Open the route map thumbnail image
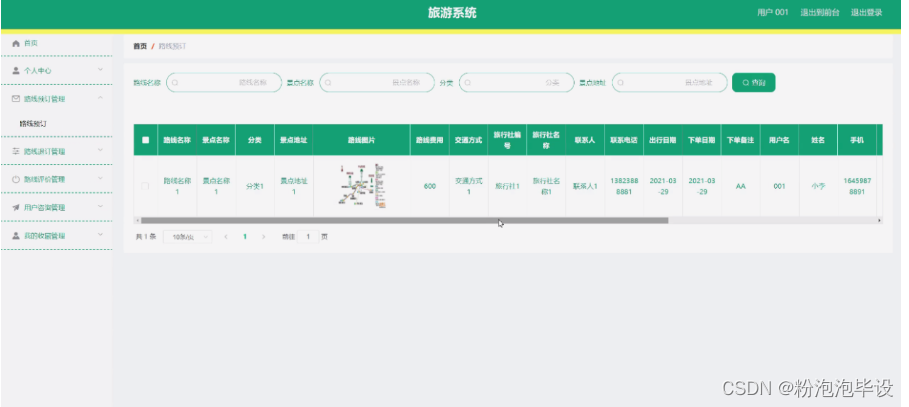 point(361,186)
